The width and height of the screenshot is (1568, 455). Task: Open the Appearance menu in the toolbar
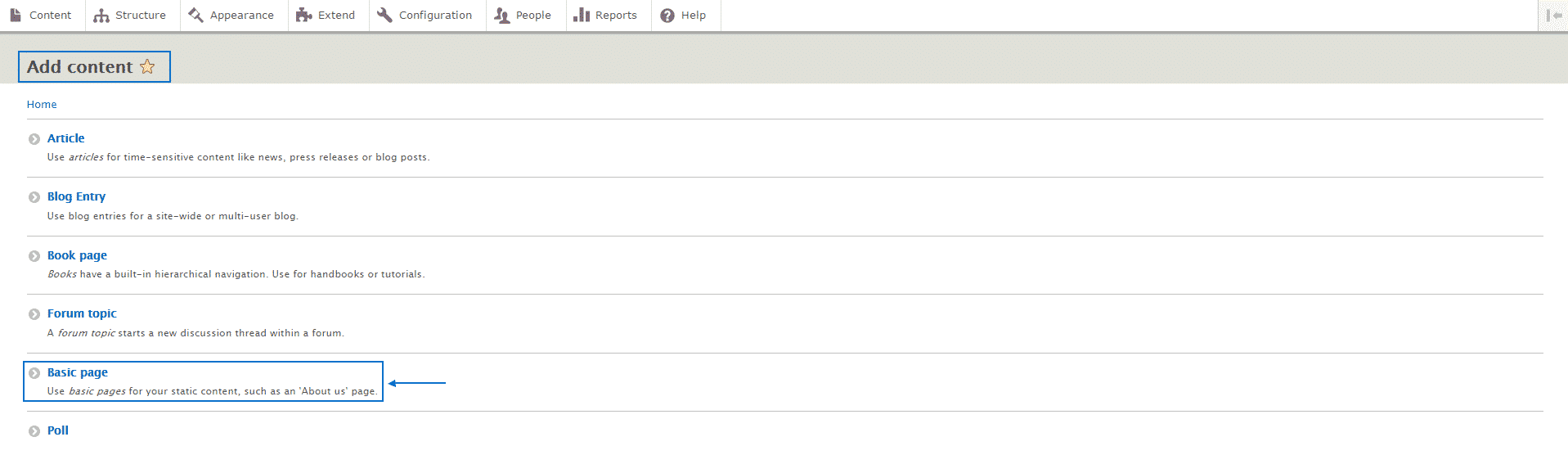click(x=232, y=16)
